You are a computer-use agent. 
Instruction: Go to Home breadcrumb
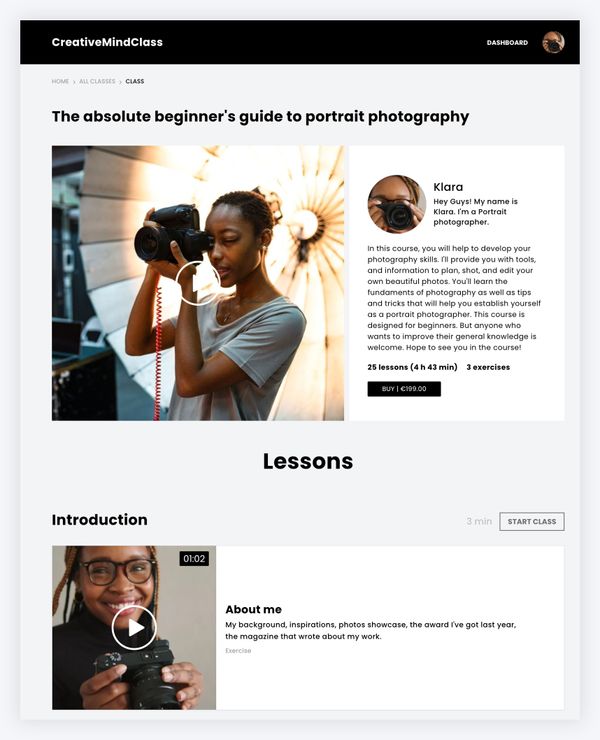60,81
